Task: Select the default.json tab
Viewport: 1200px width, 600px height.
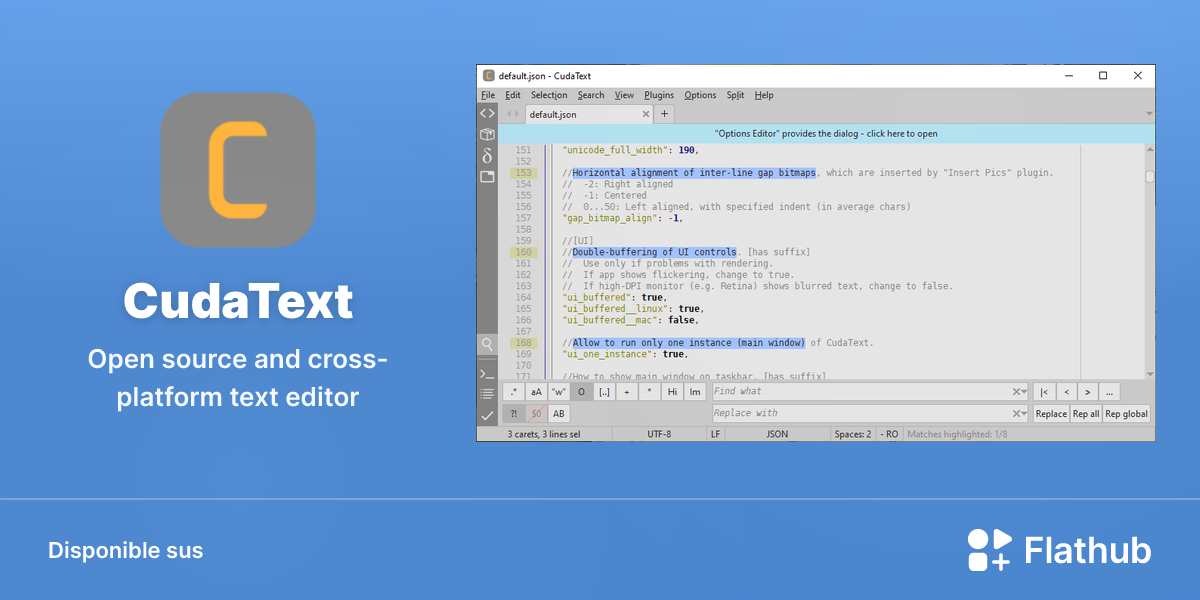Action: 588,114
